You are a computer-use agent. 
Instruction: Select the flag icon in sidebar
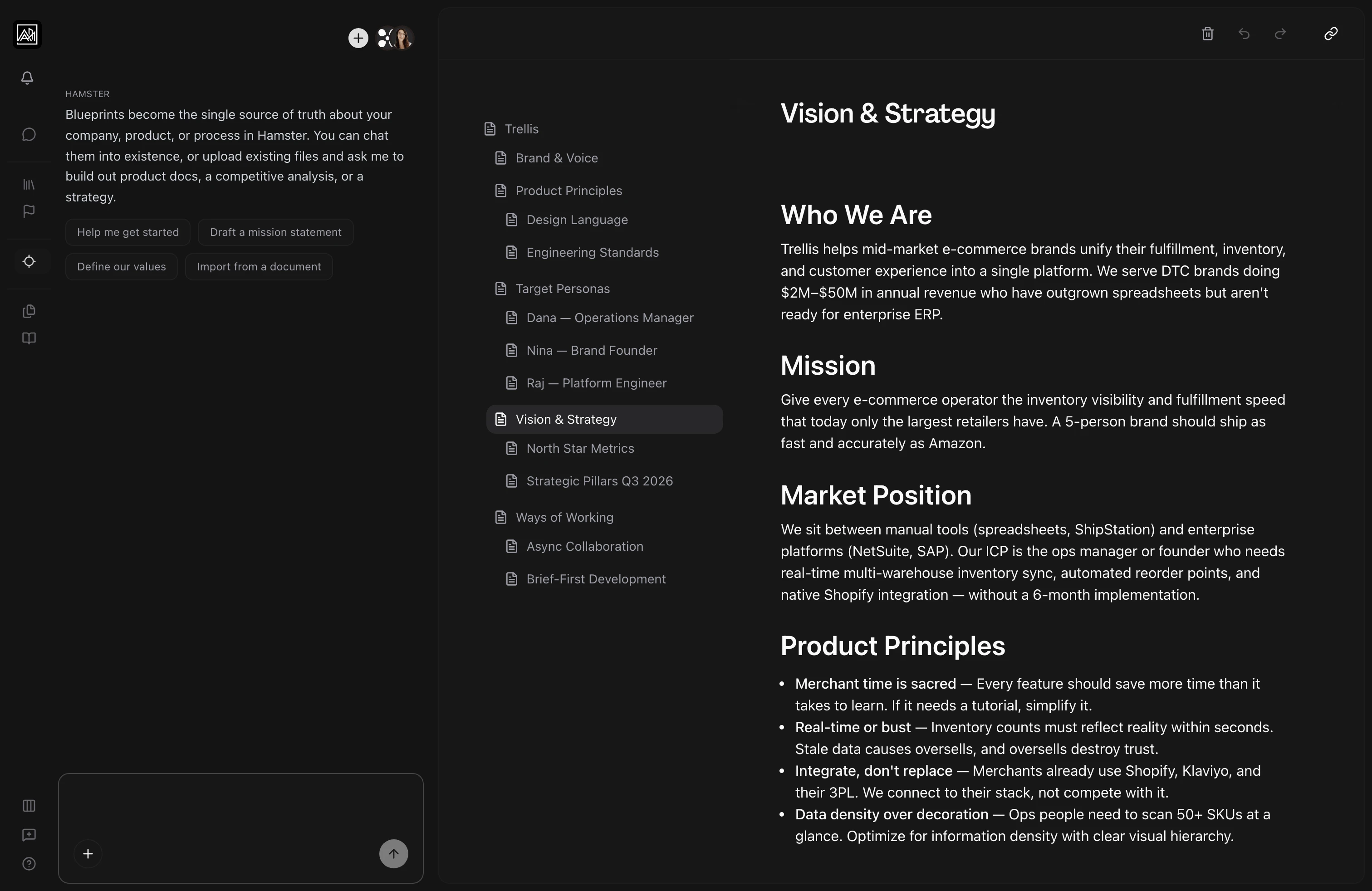29,211
